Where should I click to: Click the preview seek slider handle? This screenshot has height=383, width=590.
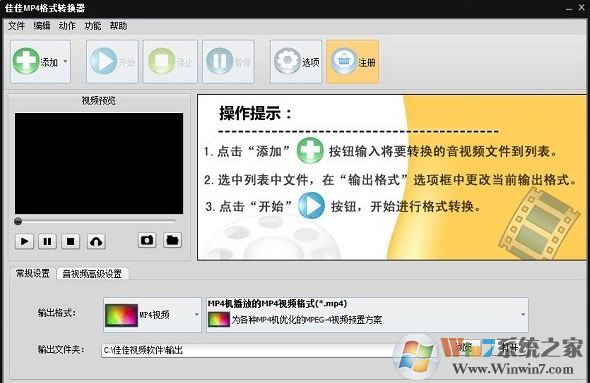[x=18, y=221]
